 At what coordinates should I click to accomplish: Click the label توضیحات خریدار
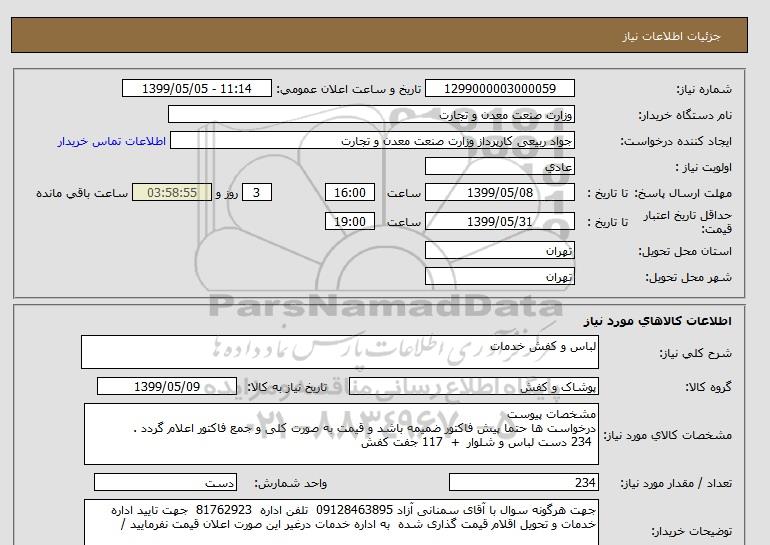pos(691,531)
